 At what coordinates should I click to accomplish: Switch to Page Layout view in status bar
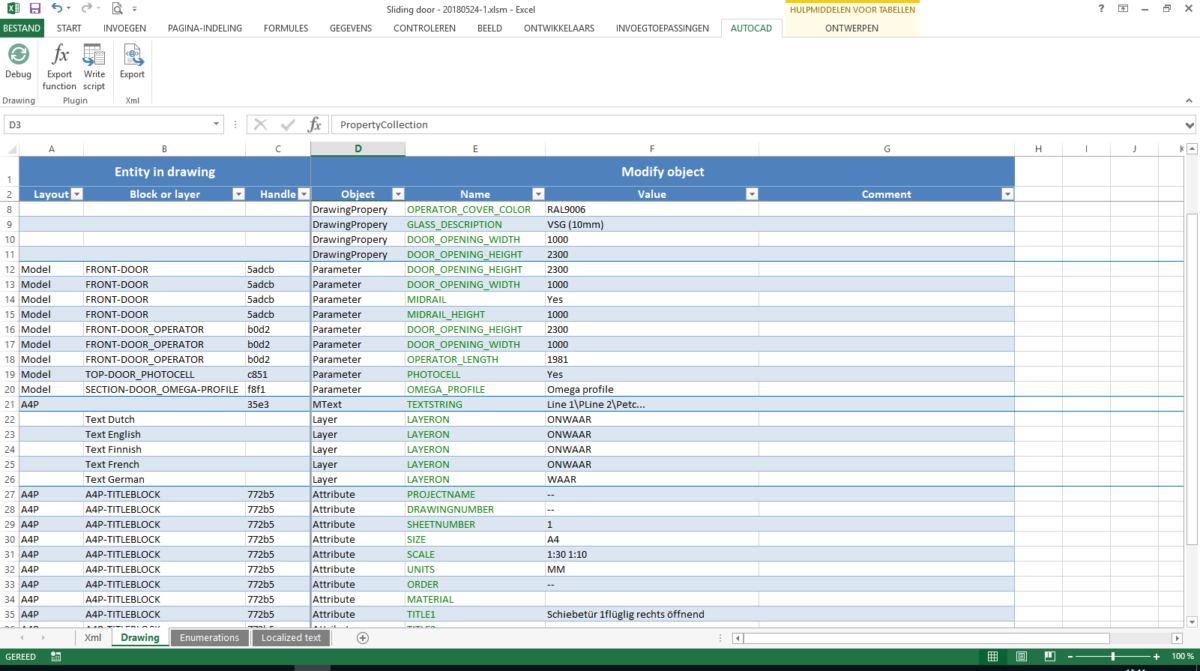(1019, 657)
